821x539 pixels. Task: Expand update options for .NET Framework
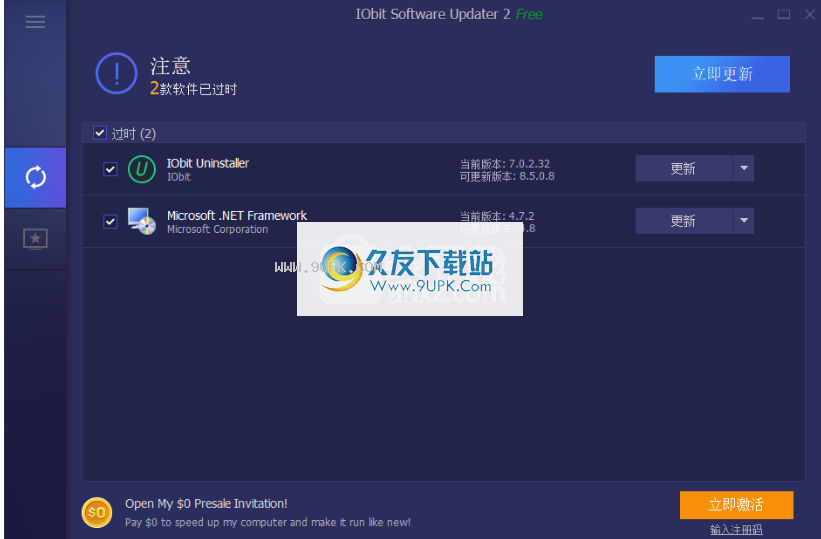click(744, 221)
